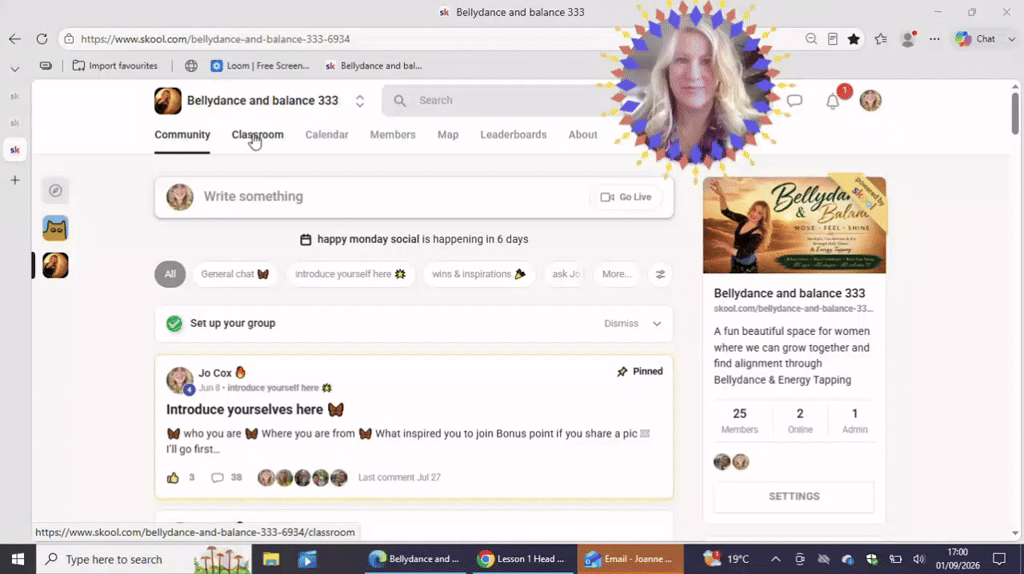Image resolution: width=1024 pixels, height=574 pixels.
Task: Open the Map tab
Action: tap(448, 135)
